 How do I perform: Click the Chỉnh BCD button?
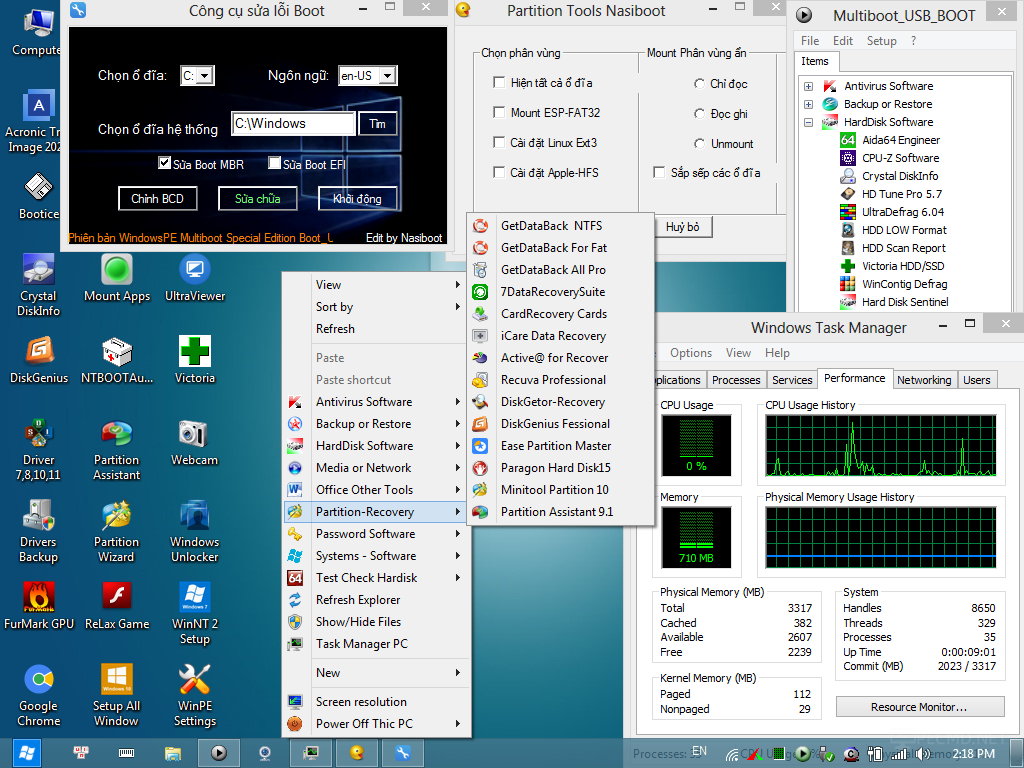[x=157, y=199]
